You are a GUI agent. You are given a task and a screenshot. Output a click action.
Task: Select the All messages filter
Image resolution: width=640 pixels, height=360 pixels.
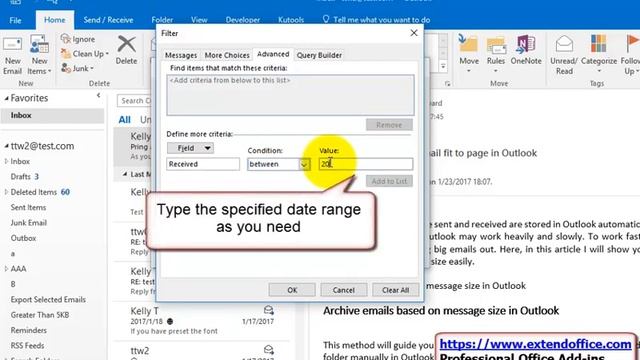point(124,120)
